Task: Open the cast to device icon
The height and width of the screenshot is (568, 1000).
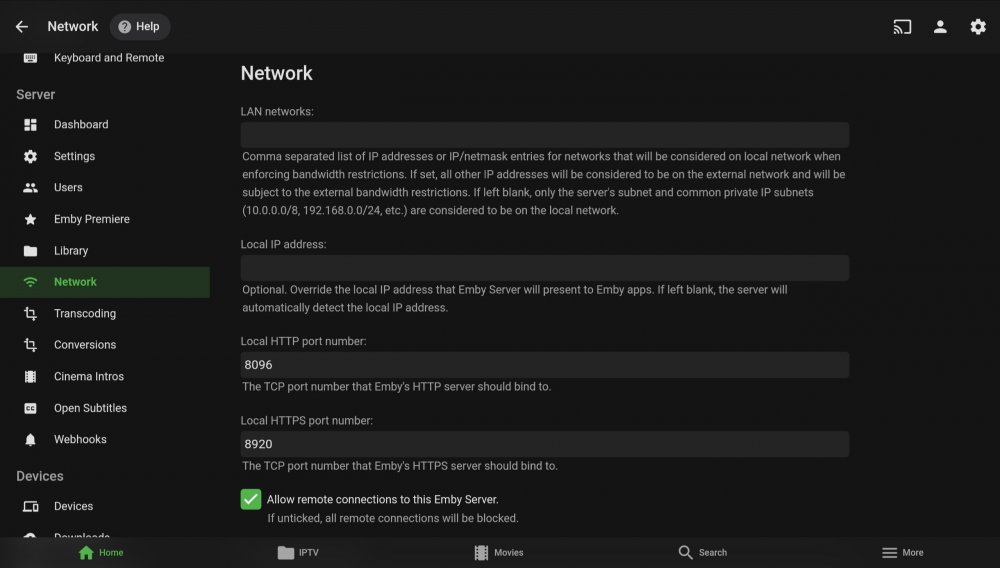Action: (x=902, y=27)
